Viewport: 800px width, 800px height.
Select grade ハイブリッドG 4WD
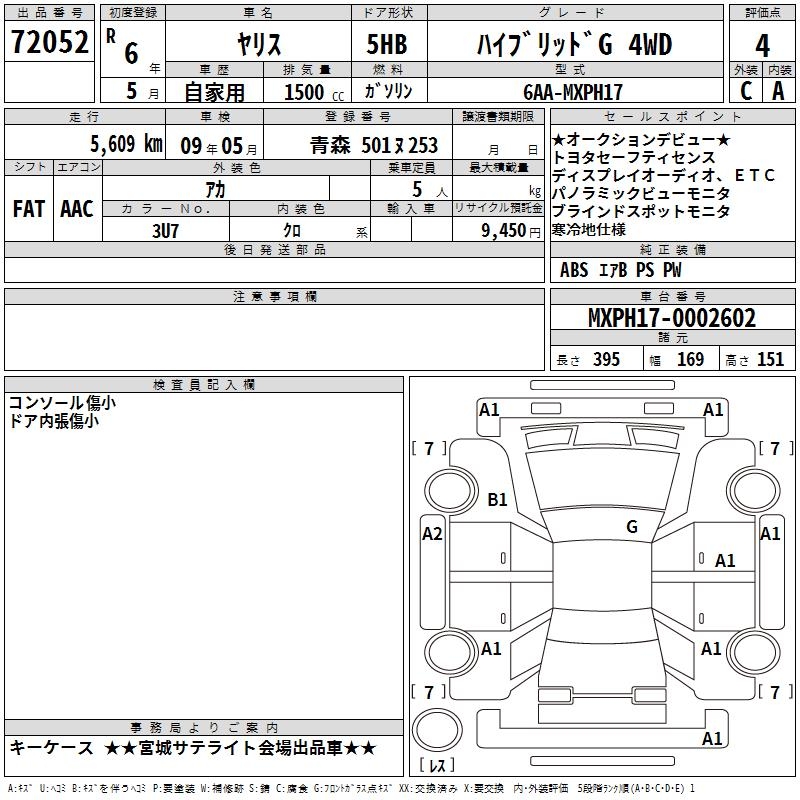[x=574, y=44]
